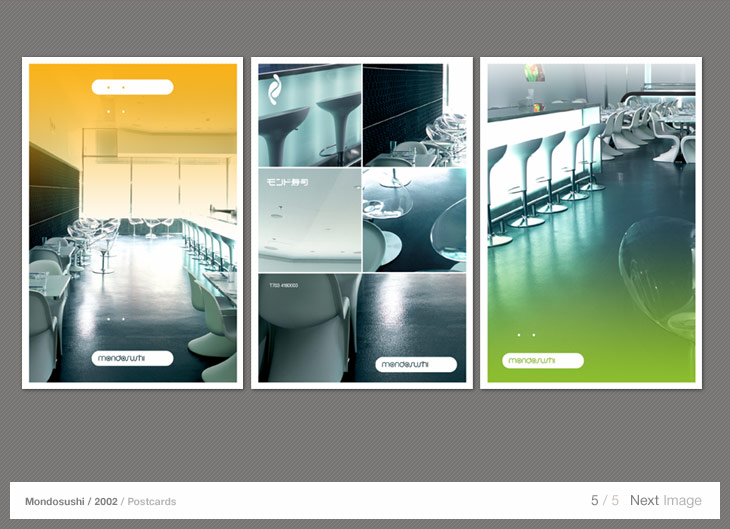Click the white ceiling collage panel
The height and width of the screenshot is (529, 730).
click(309, 225)
